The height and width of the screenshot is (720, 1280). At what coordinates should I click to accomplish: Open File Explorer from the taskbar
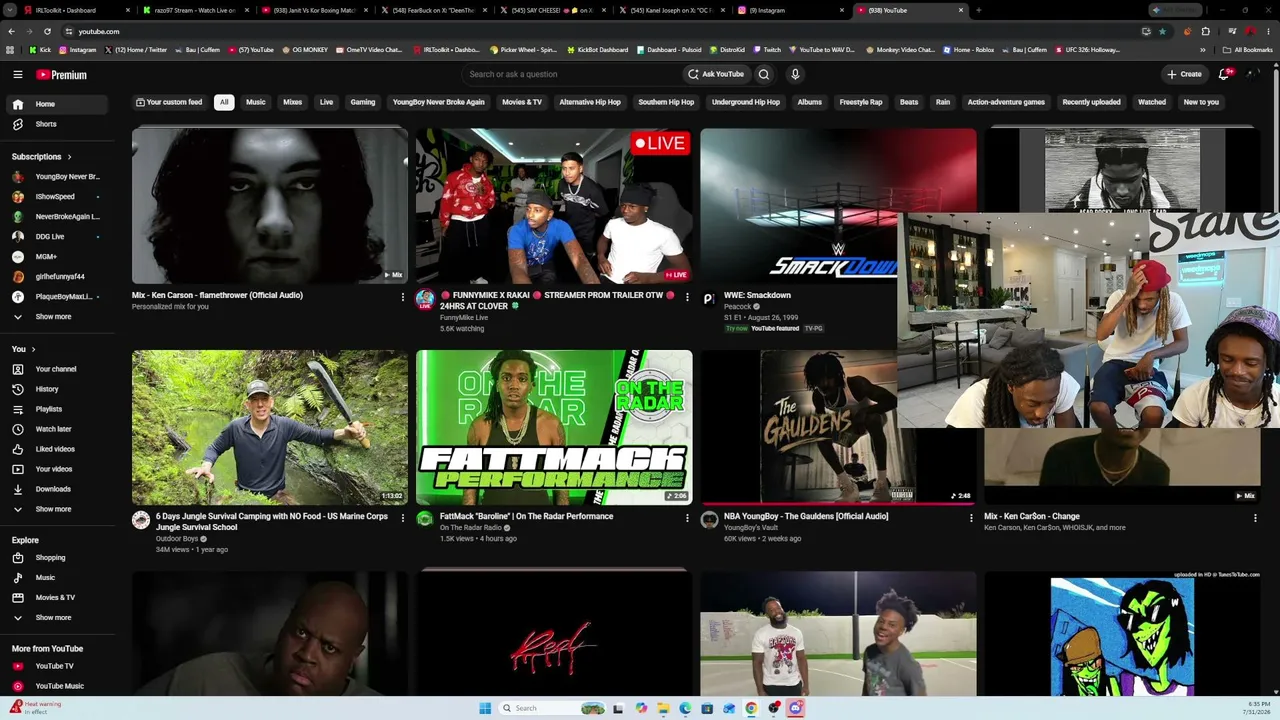point(663,708)
